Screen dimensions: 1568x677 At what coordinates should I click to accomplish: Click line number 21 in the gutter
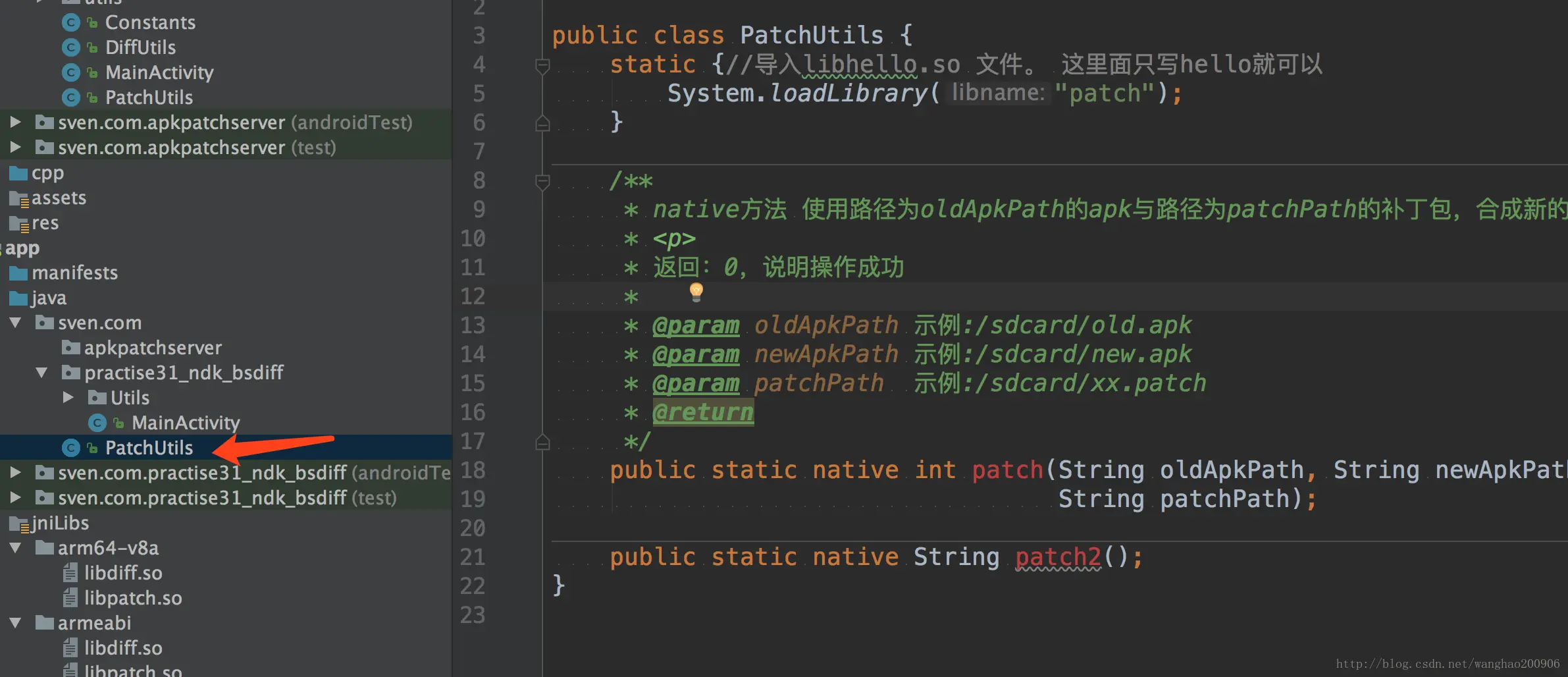click(x=473, y=557)
